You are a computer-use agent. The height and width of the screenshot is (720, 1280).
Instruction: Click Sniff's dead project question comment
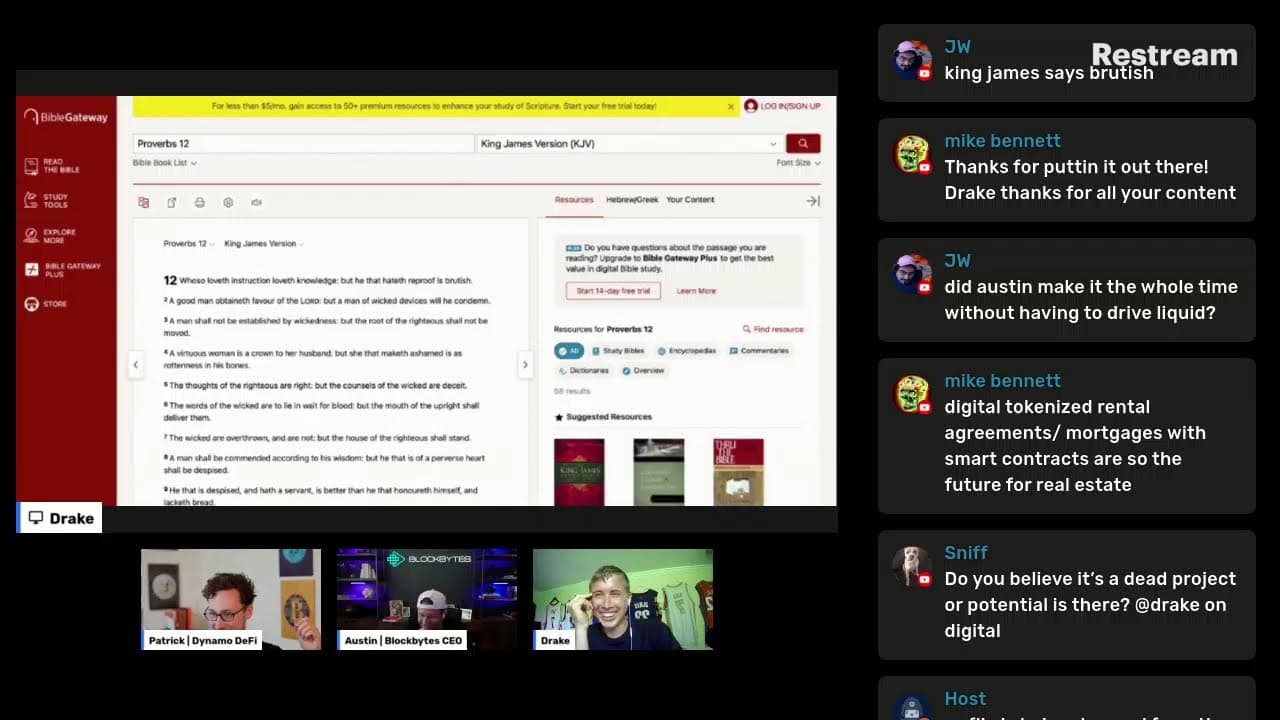click(1066, 594)
